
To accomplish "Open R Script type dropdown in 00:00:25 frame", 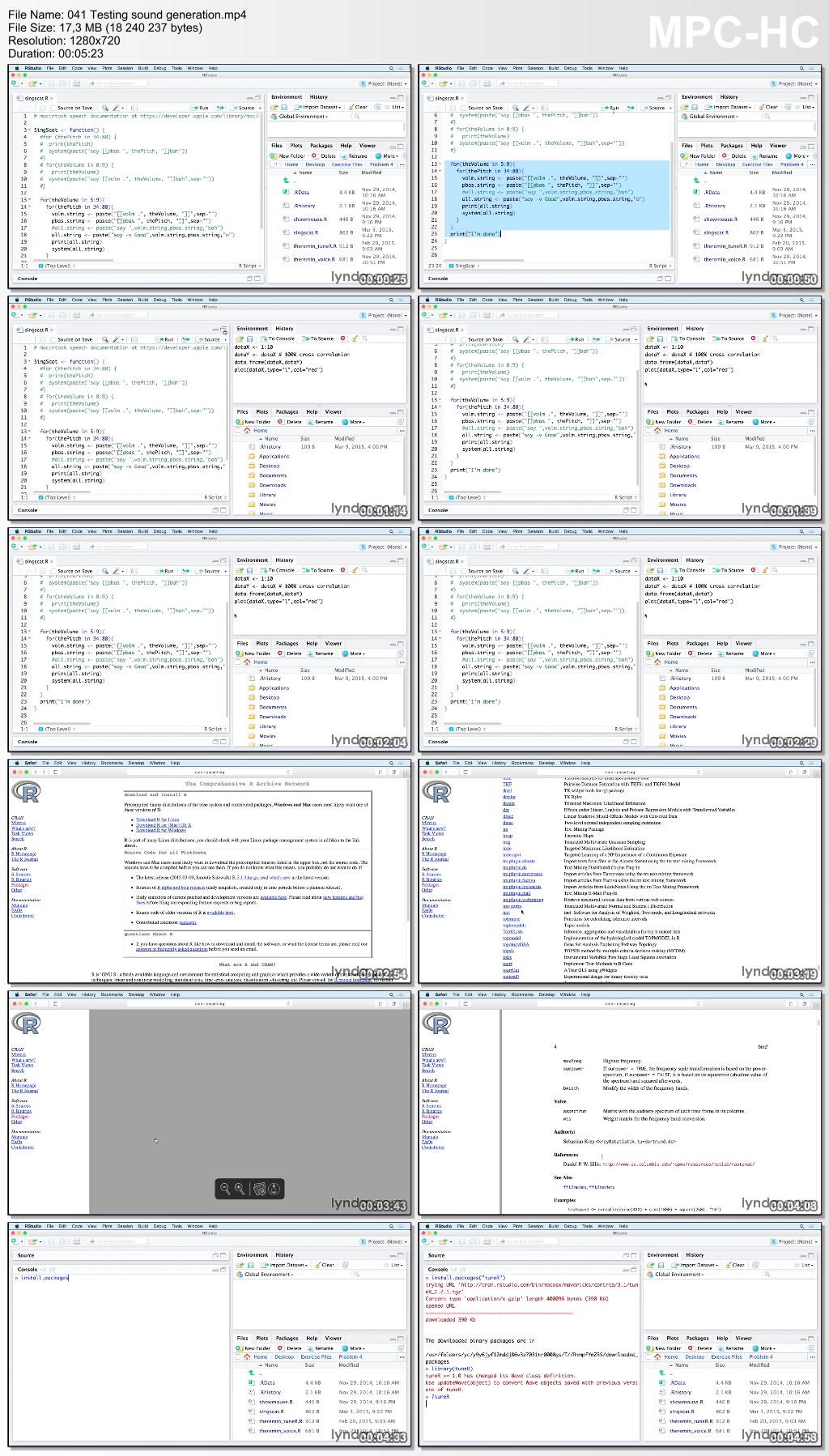I will point(249,266).
